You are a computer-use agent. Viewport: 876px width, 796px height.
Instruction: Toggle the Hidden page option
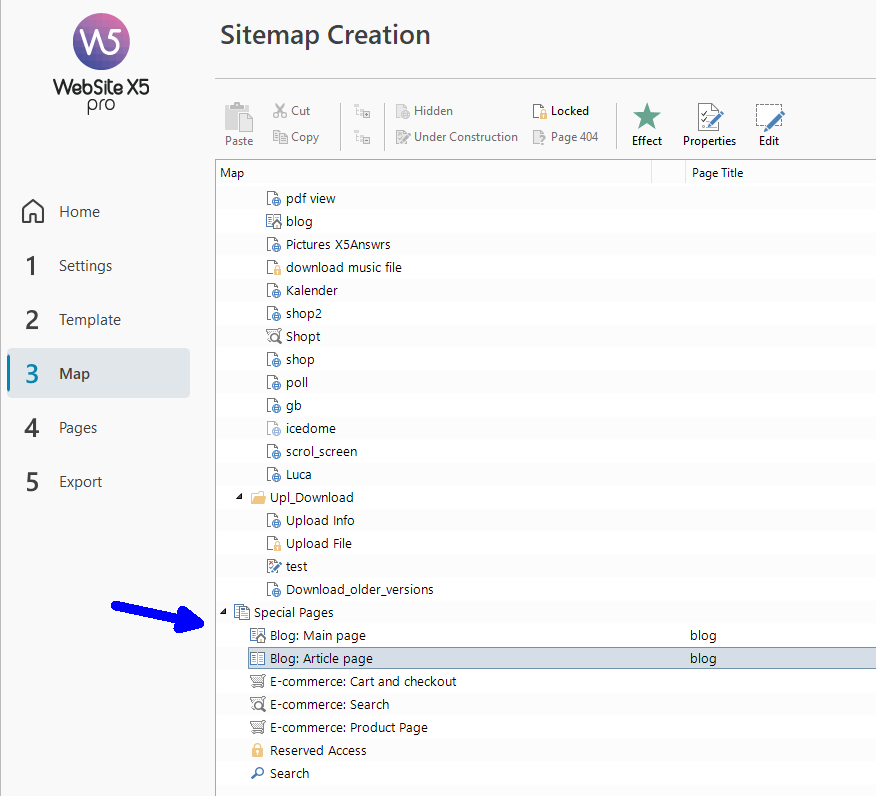pyautogui.click(x=424, y=111)
